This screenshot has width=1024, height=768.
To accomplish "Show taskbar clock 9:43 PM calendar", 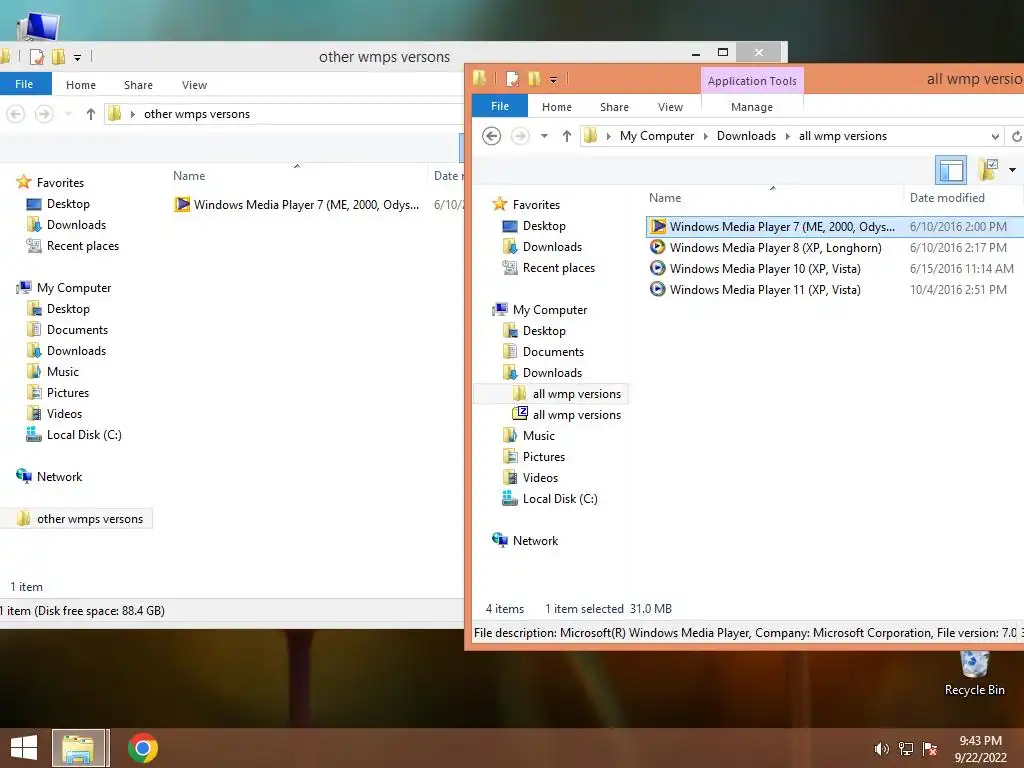I will (x=981, y=748).
